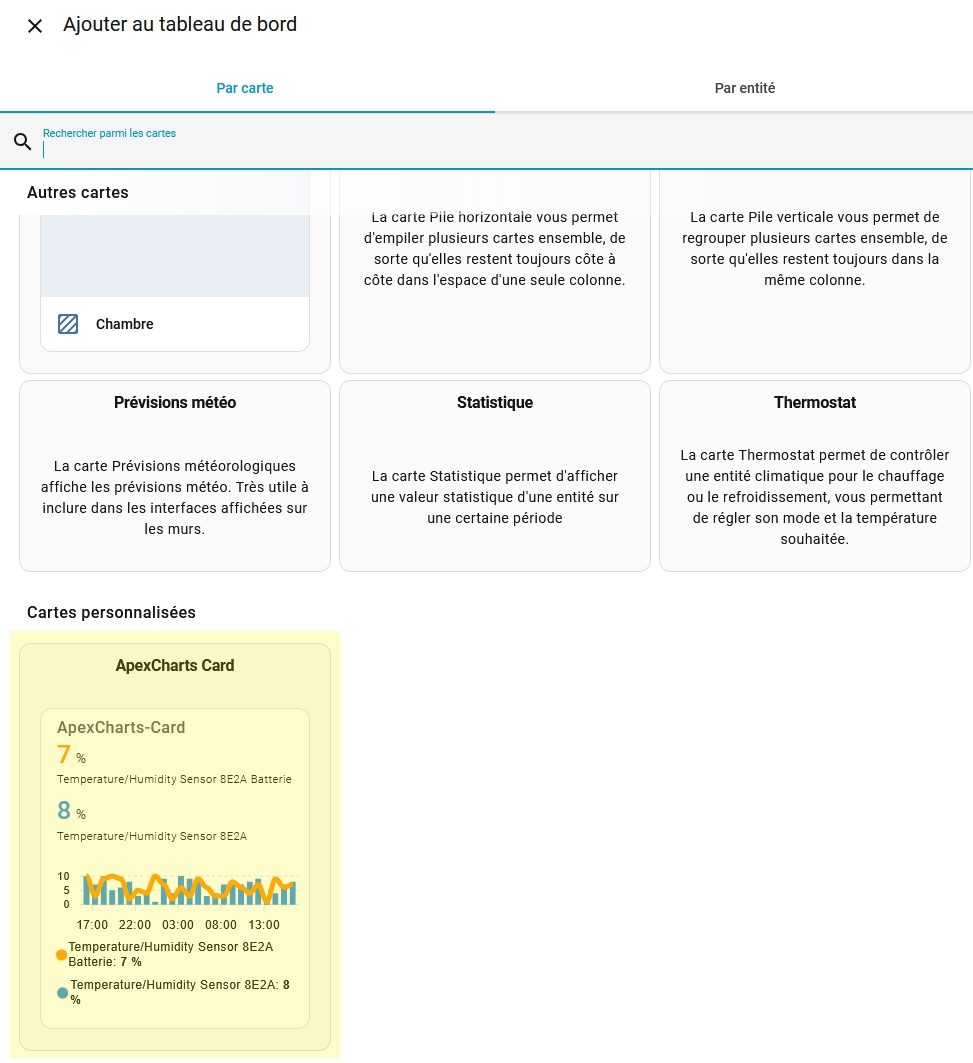Click the ApexCharts-Card preview title
Screen dimensions: 973x1063
tap(121, 727)
